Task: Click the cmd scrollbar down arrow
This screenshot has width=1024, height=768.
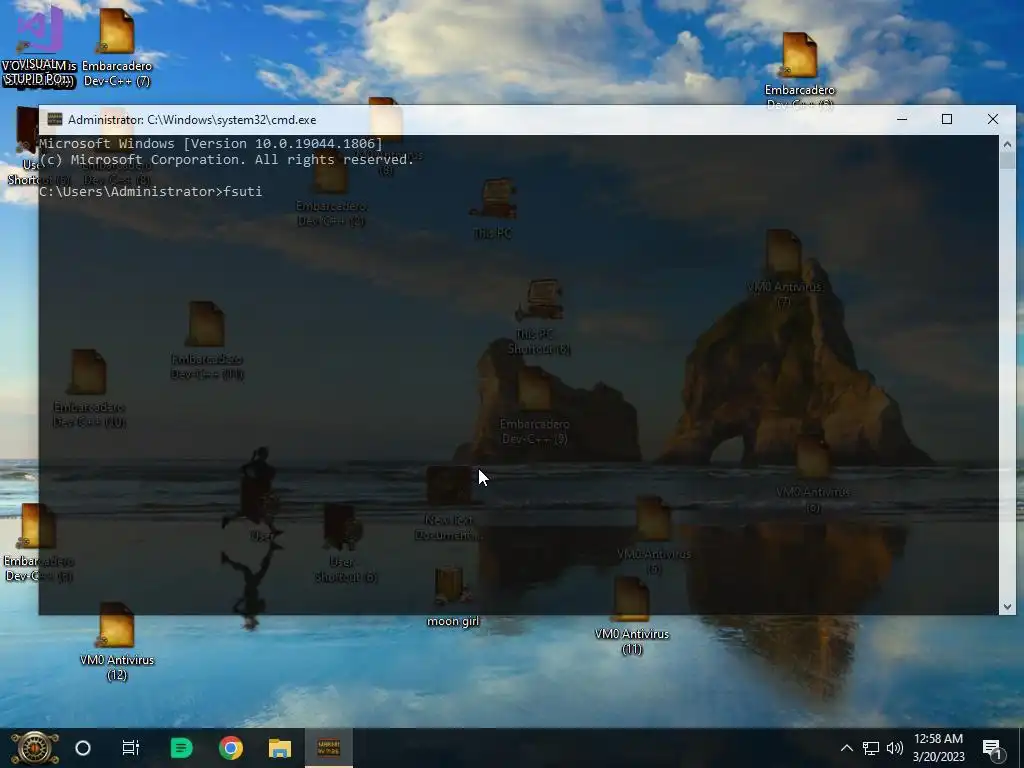Action: point(1007,607)
